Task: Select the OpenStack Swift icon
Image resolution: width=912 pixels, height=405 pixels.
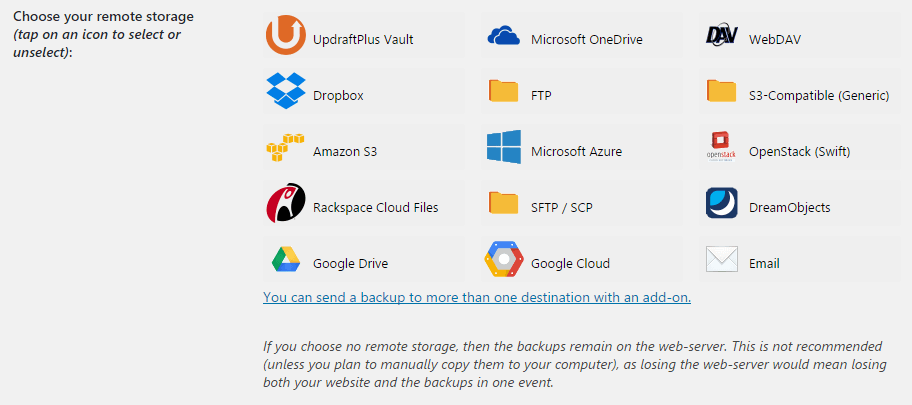Action: (x=721, y=147)
